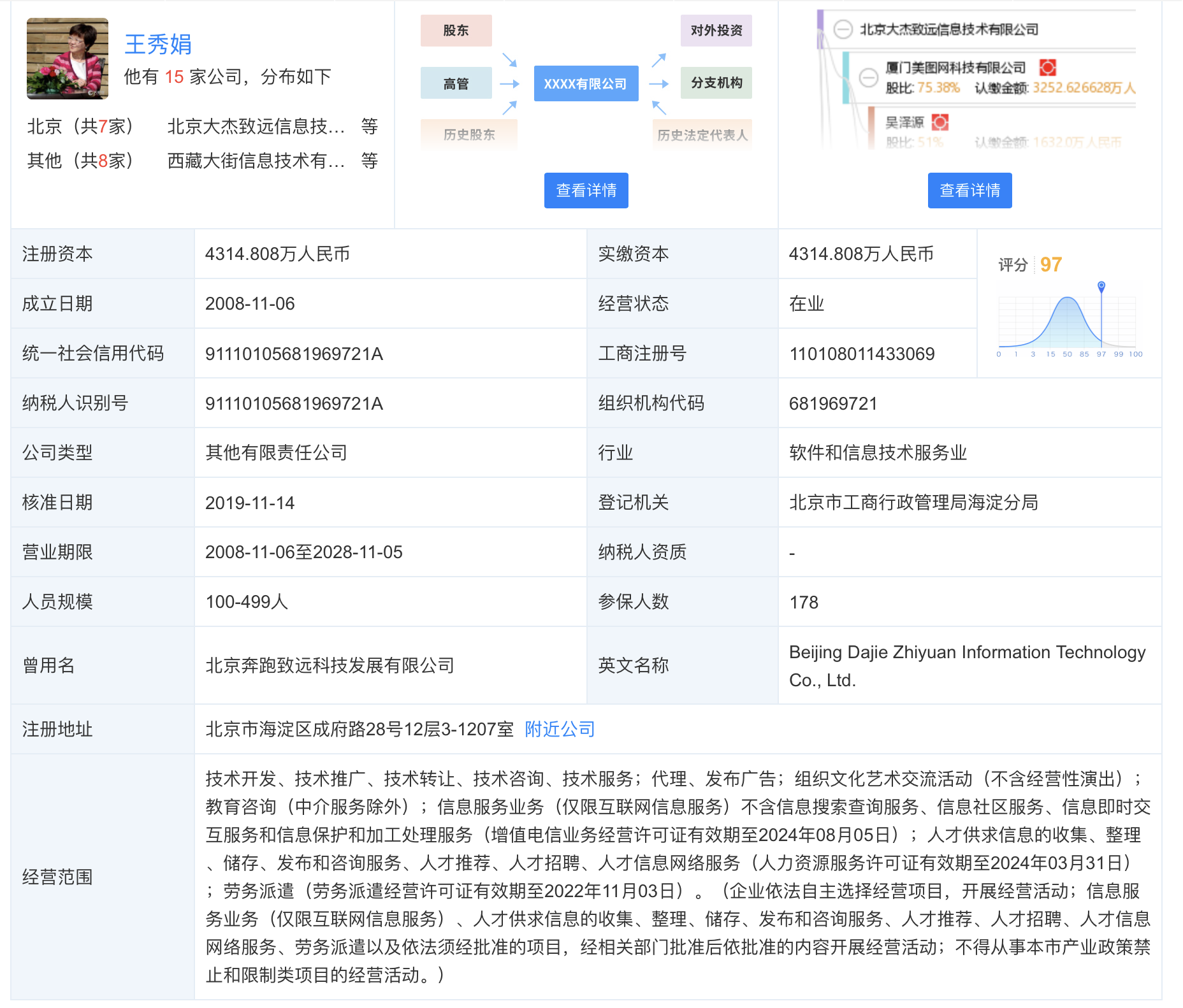Open 王秀娟's profile link
Viewport: 1183px width, 1008px height.
point(158,45)
